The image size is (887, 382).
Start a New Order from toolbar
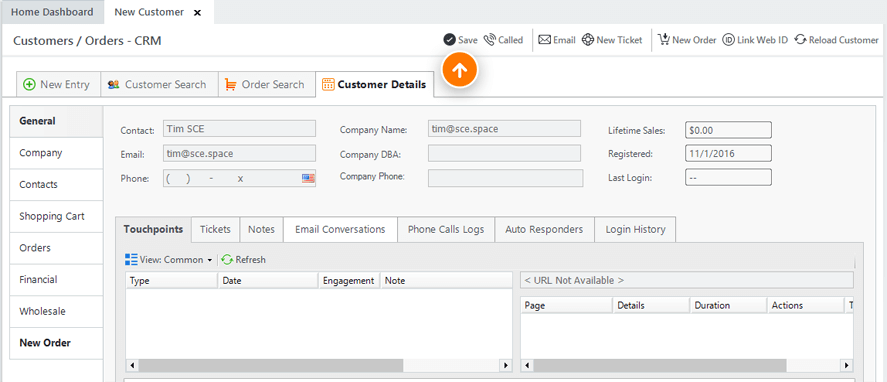click(x=687, y=40)
